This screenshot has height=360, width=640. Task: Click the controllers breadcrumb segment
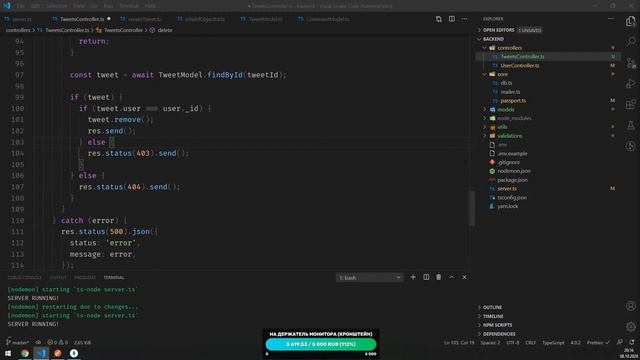click(x=18, y=30)
